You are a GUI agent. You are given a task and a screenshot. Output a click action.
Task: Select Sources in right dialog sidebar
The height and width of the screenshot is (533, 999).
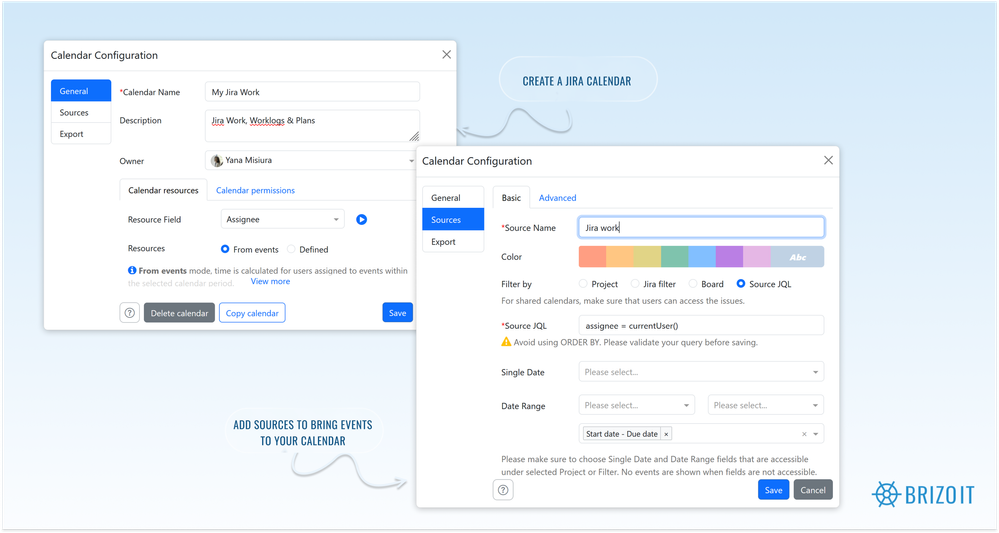[453, 220]
